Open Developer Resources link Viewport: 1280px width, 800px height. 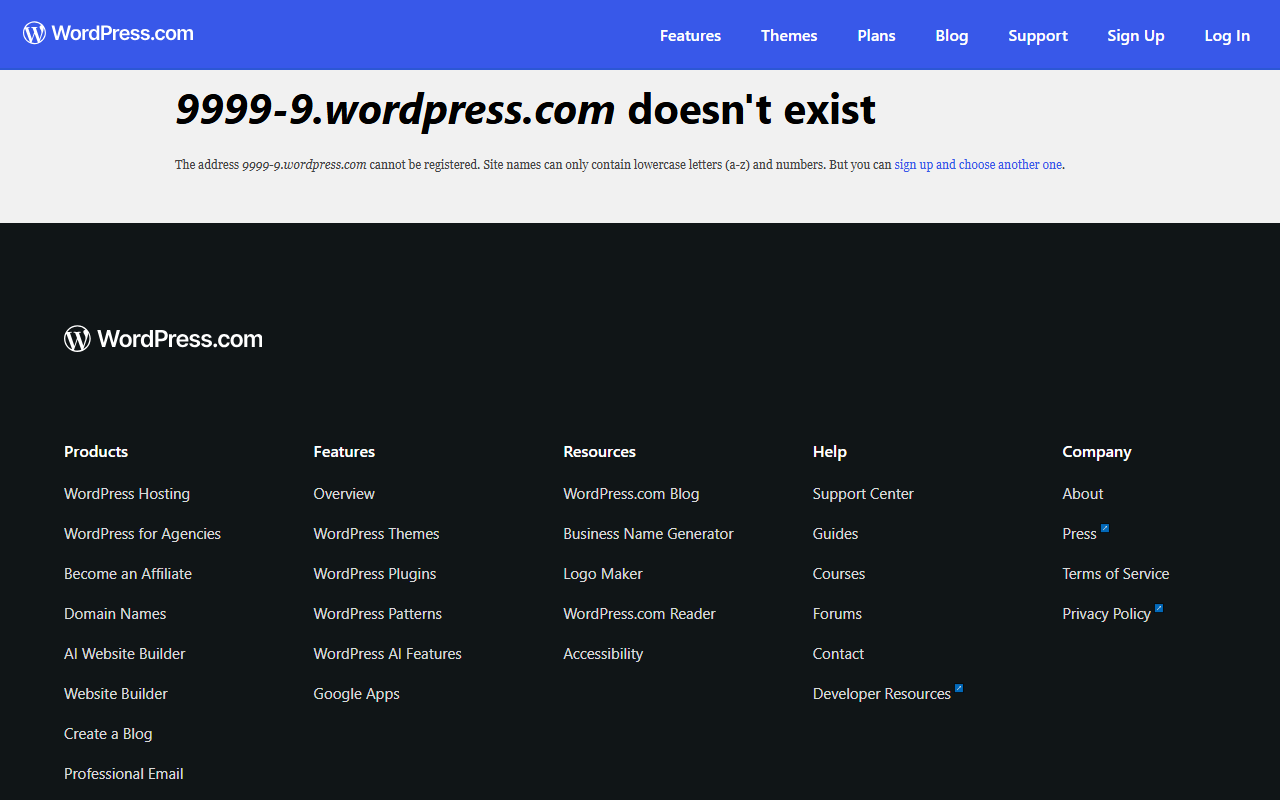pyautogui.click(x=882, y=694)
